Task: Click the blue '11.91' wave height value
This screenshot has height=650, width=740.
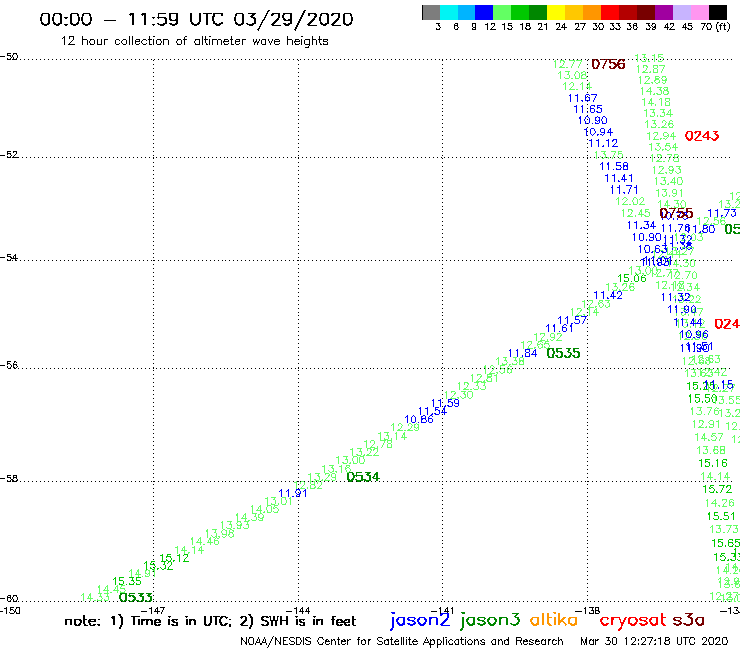Action: [293, 493]
